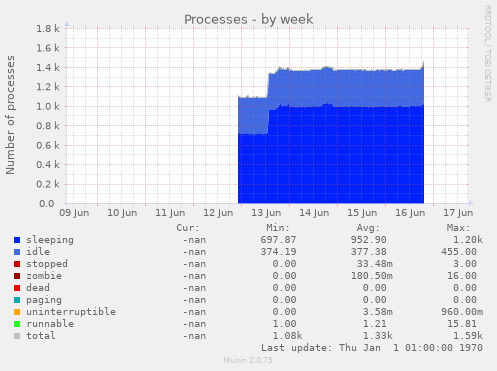This screenshot has height=371, width=497.
Task: Click sleeping maximum value 1.20k
Action: 468,240
